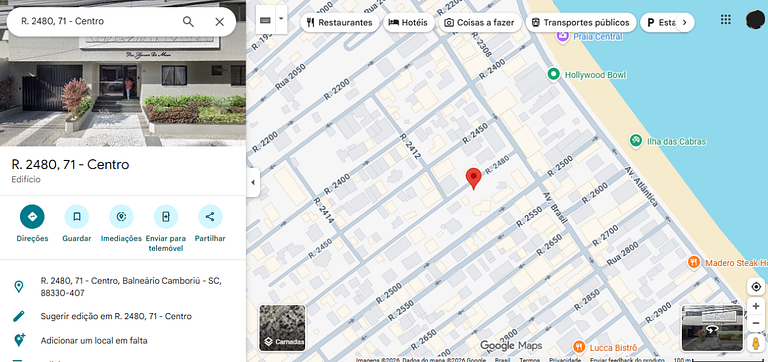Open the keyboard input tool icon
Viewport: 768px width, 362px height.
pos(265,20)
